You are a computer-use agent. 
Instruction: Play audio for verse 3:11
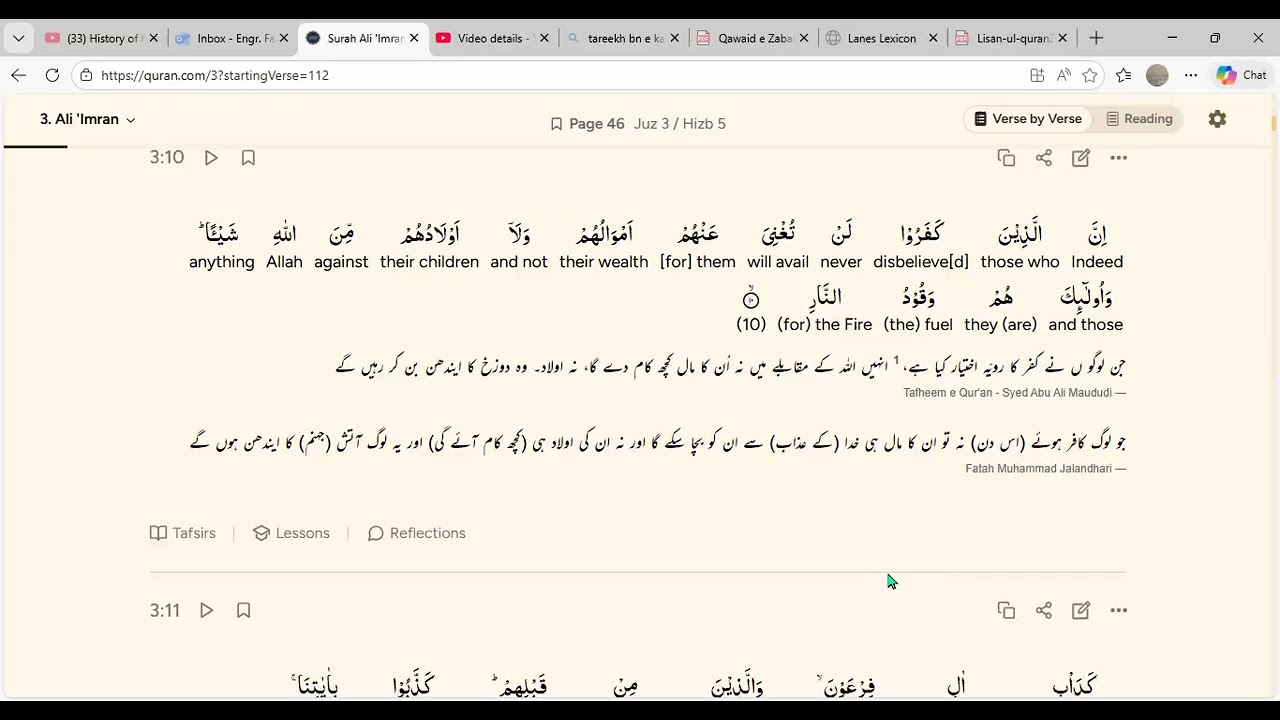(x=206, y=610)
